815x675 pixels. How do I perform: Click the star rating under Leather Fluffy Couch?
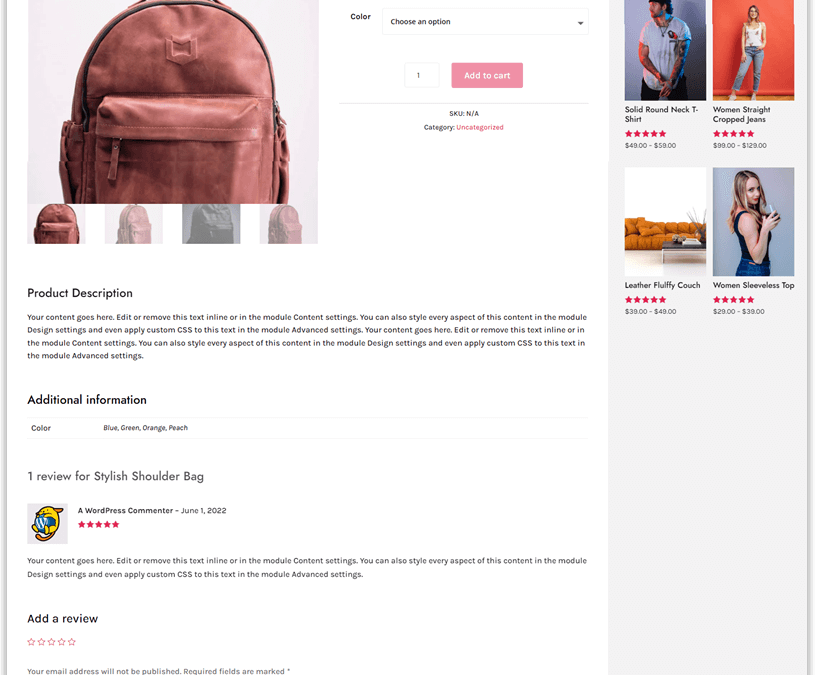click(645, 300)
